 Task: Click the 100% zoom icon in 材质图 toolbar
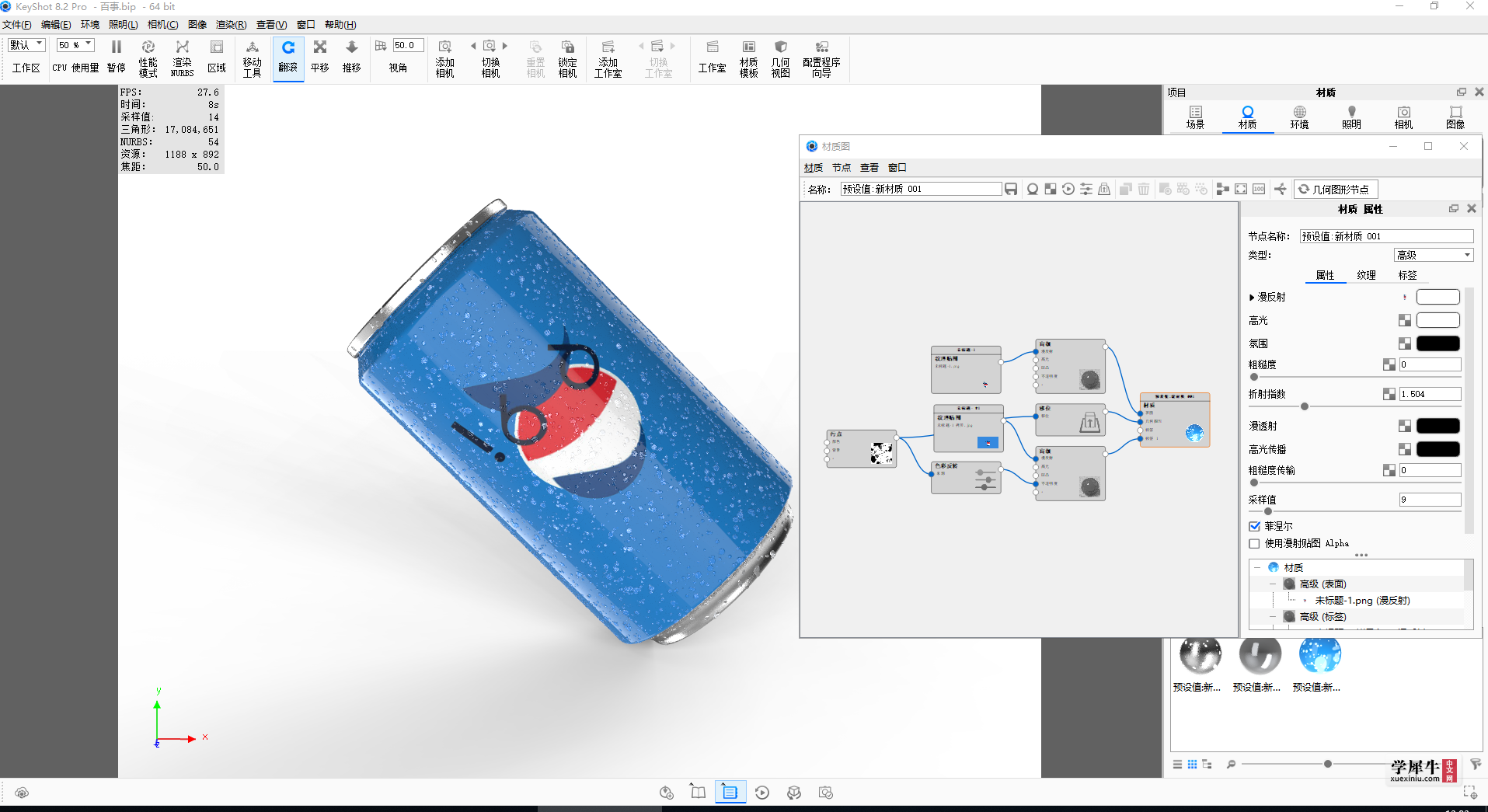1259,189
